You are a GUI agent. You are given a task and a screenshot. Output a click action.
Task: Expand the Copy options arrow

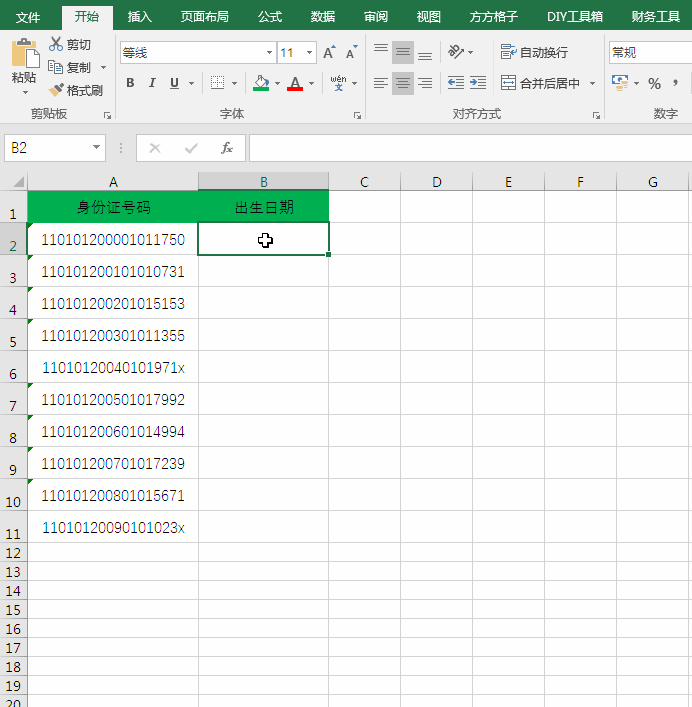[x=104, y=68]
